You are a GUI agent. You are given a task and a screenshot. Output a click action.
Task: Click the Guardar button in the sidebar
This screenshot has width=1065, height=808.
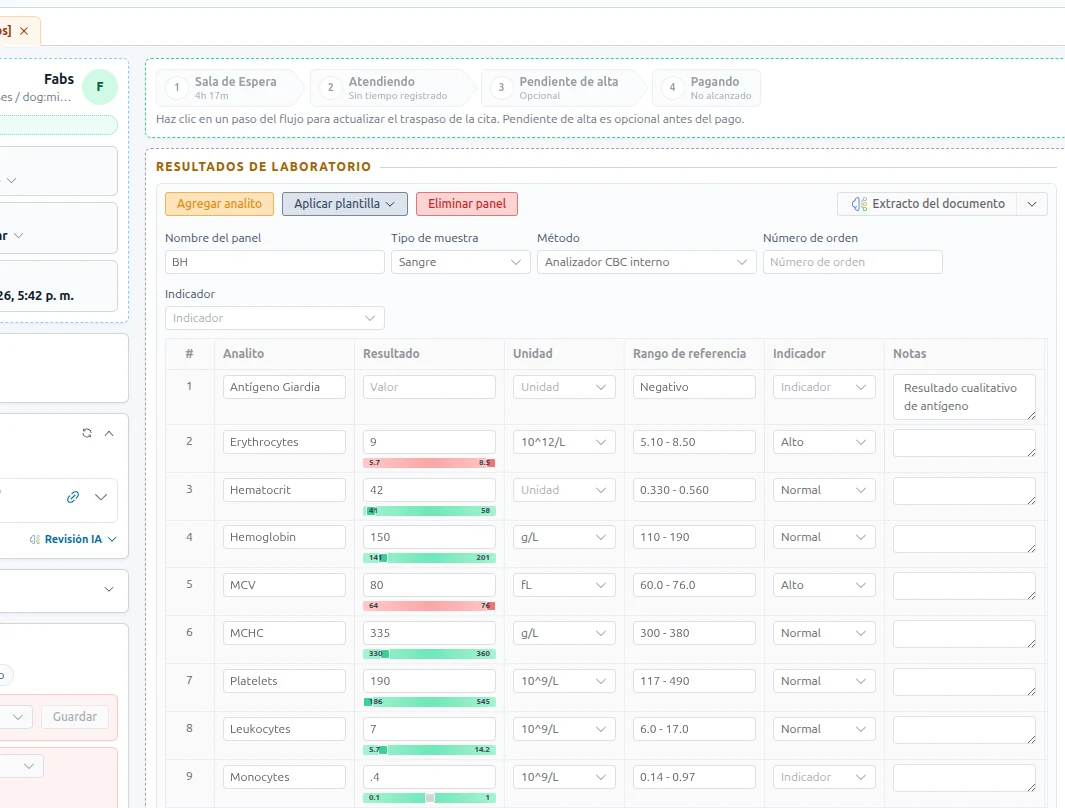tap(75, 717)
